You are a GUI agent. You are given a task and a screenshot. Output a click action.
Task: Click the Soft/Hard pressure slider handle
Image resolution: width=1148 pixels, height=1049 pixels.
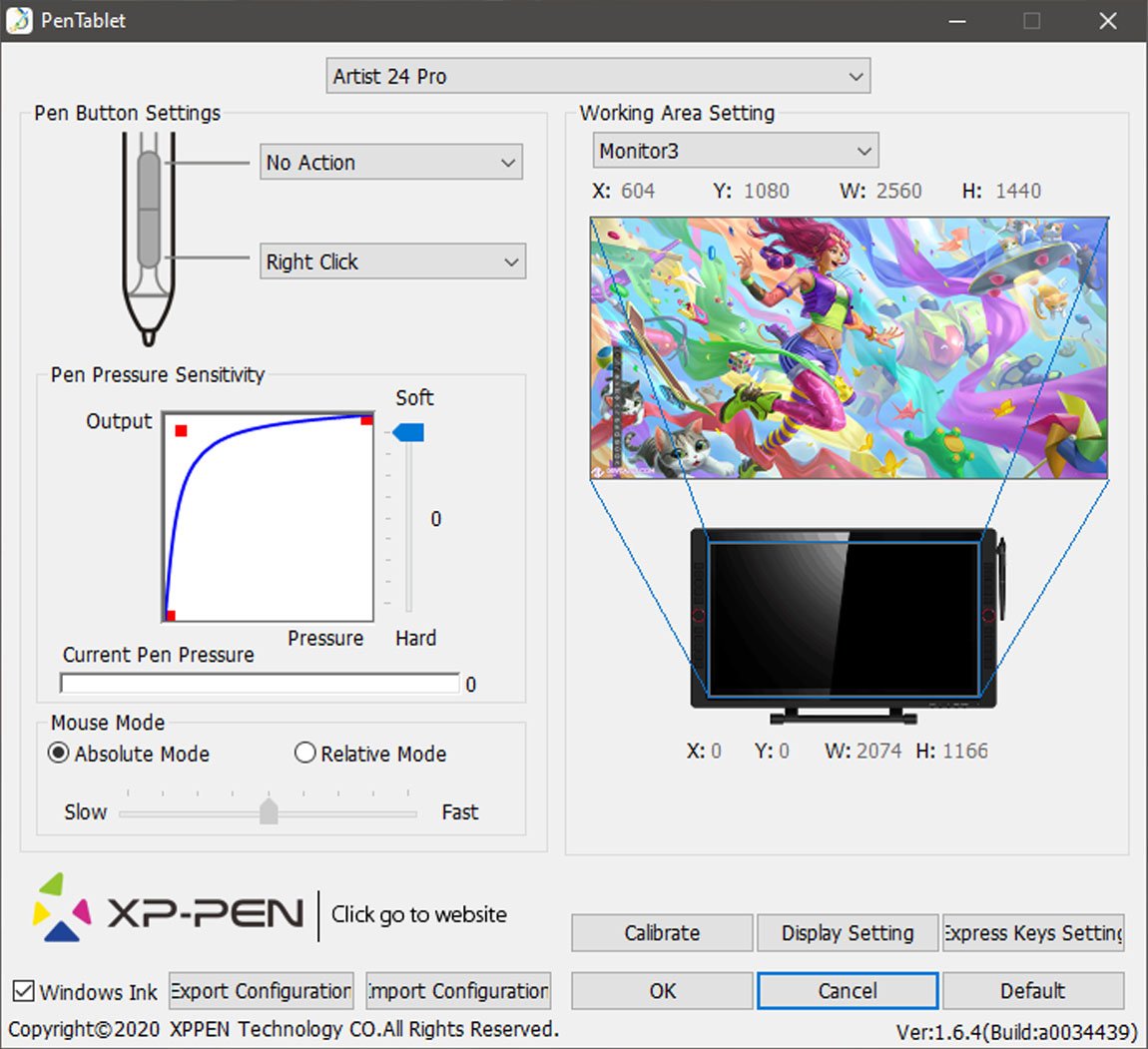[x=408, y=432]
